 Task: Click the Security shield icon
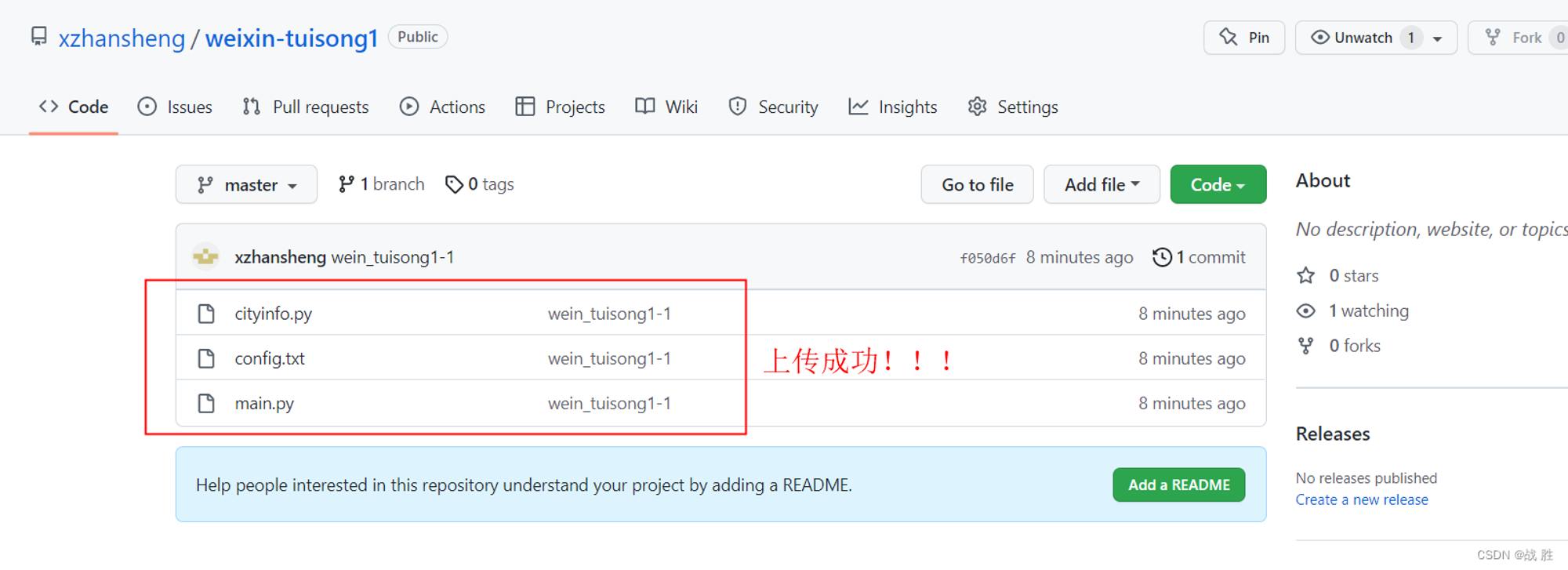click(738, 106)
